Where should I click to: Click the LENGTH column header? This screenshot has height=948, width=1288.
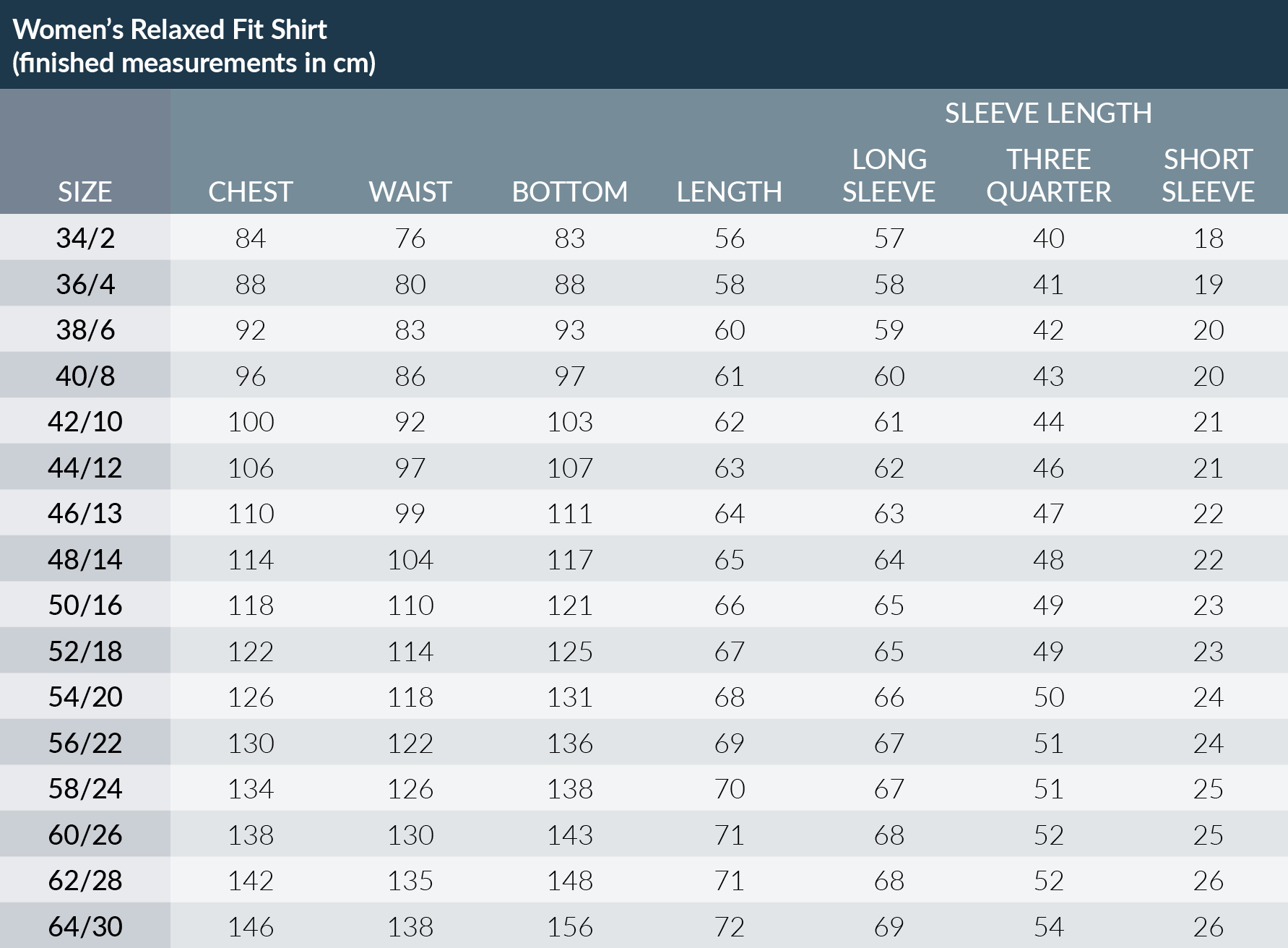coord(729,191)
